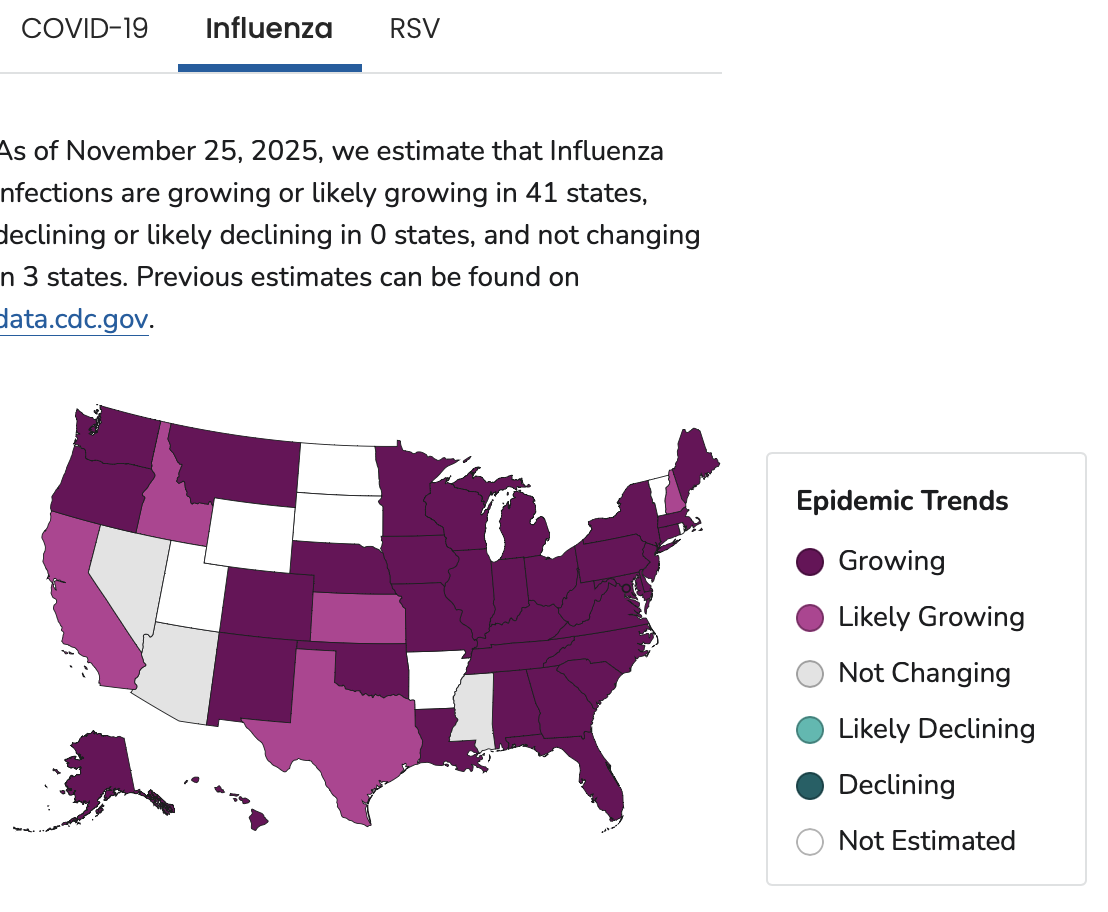Screen dimensions: 1108x912
Task: Switch to the COVID-19 tab
Action: pyautogui.click(x=84, y=29)
